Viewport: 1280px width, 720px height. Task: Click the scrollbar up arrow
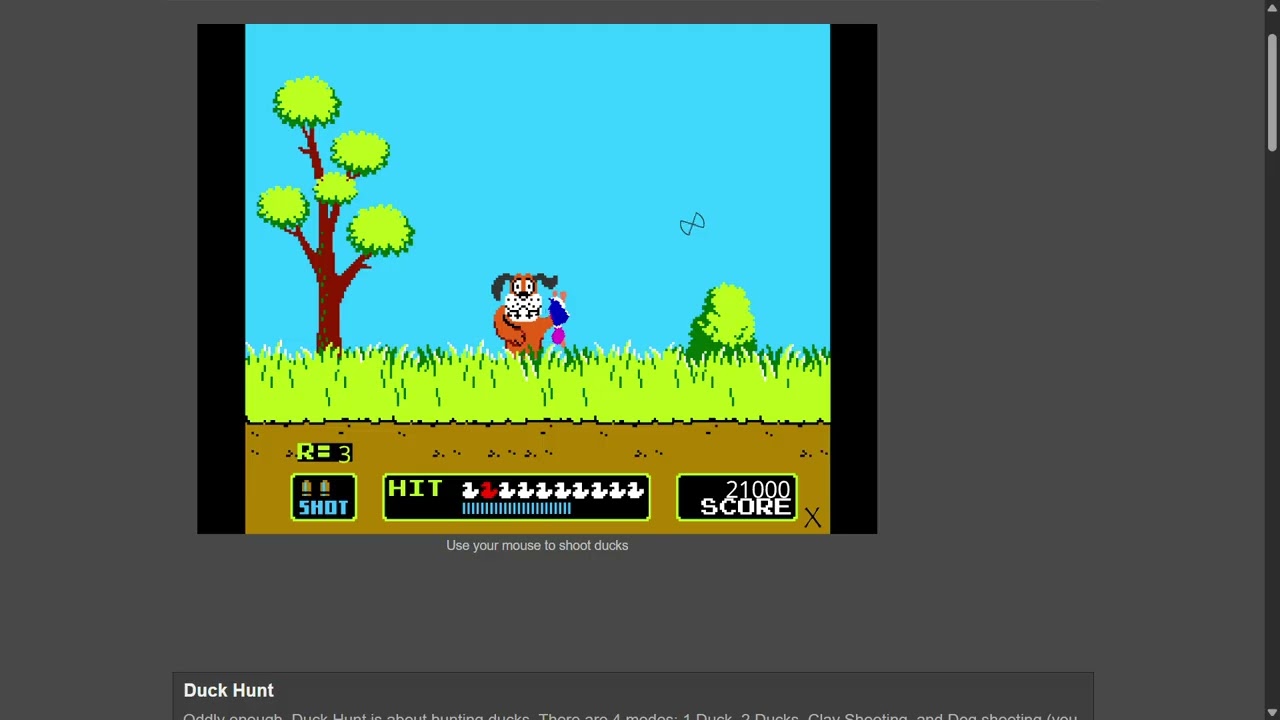pyautogui.click(x=1272, y=9)
